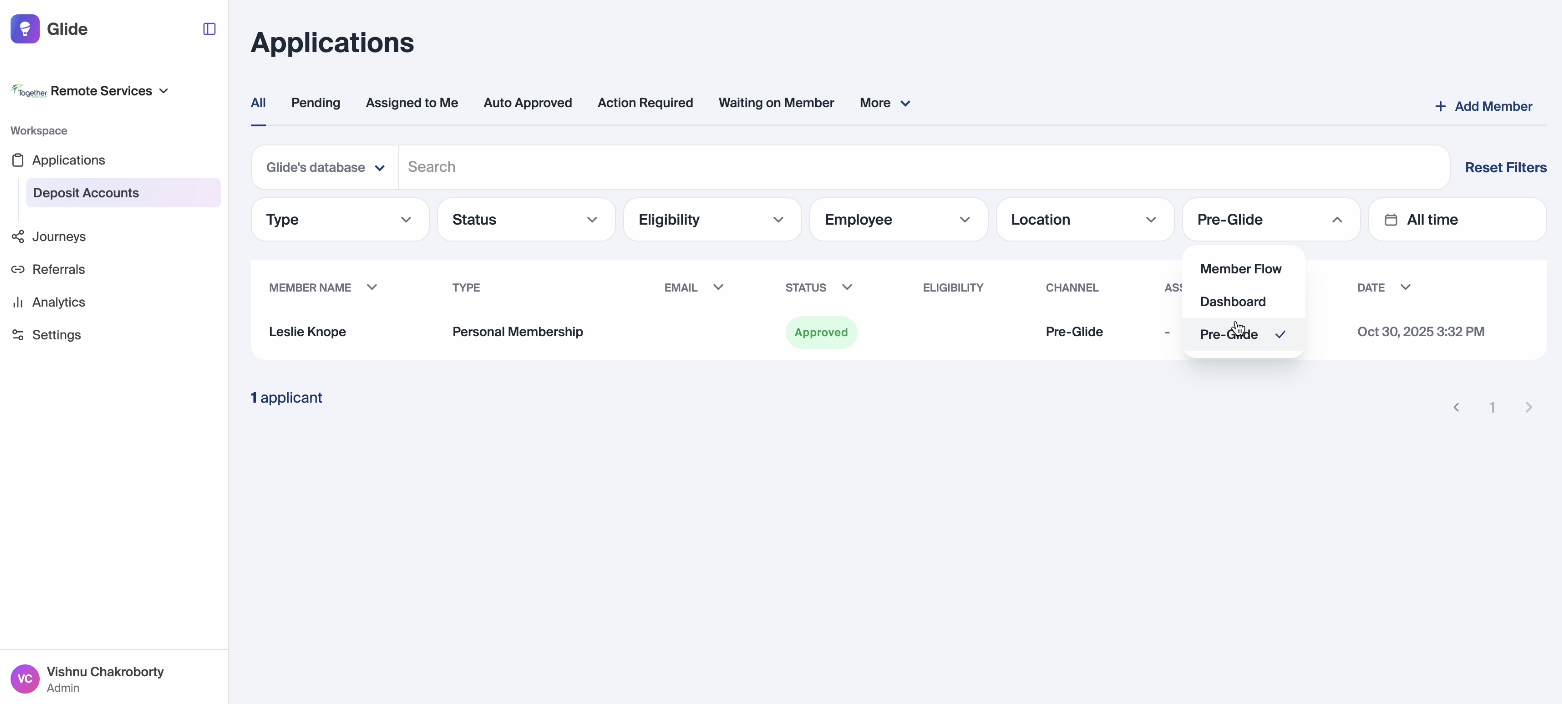Open Settings from the sidebar

click(56, 335)
